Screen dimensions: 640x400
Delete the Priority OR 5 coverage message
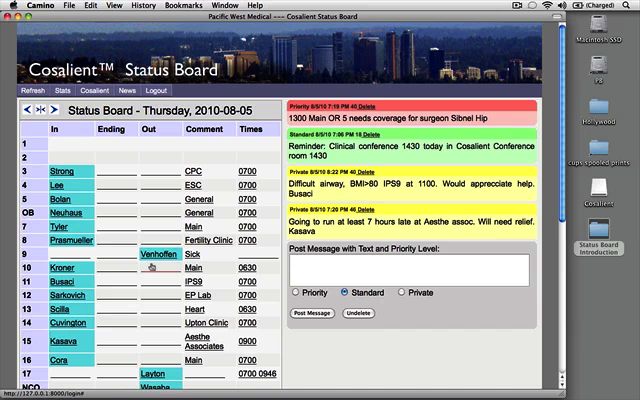[366, 107]
